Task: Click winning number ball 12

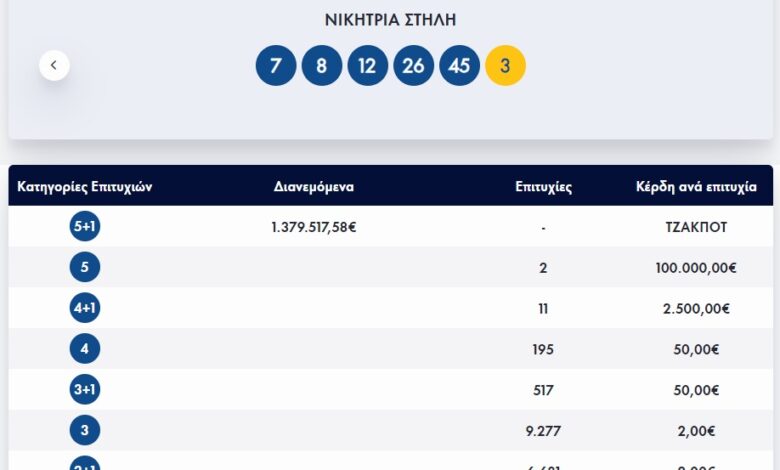Action: 368,66
